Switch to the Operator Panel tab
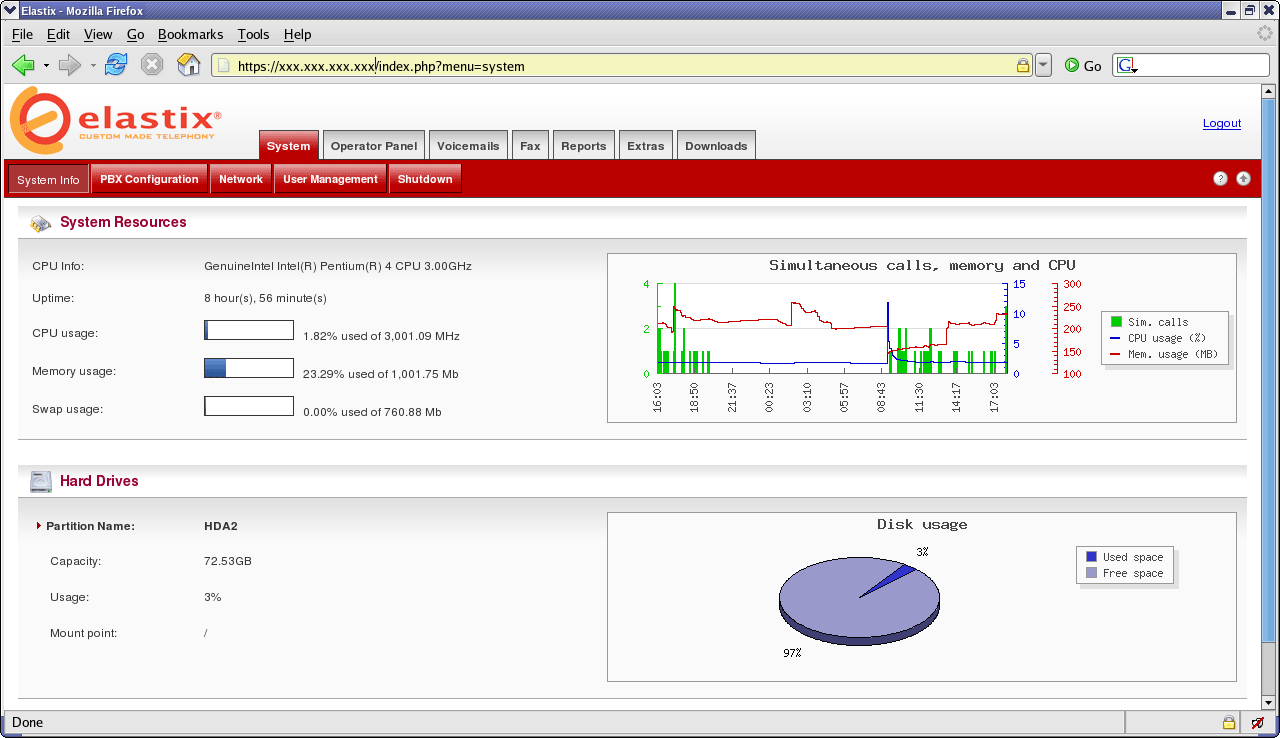Image resolution: width=1280 pixels, height=738 pixels. [373, 146]
